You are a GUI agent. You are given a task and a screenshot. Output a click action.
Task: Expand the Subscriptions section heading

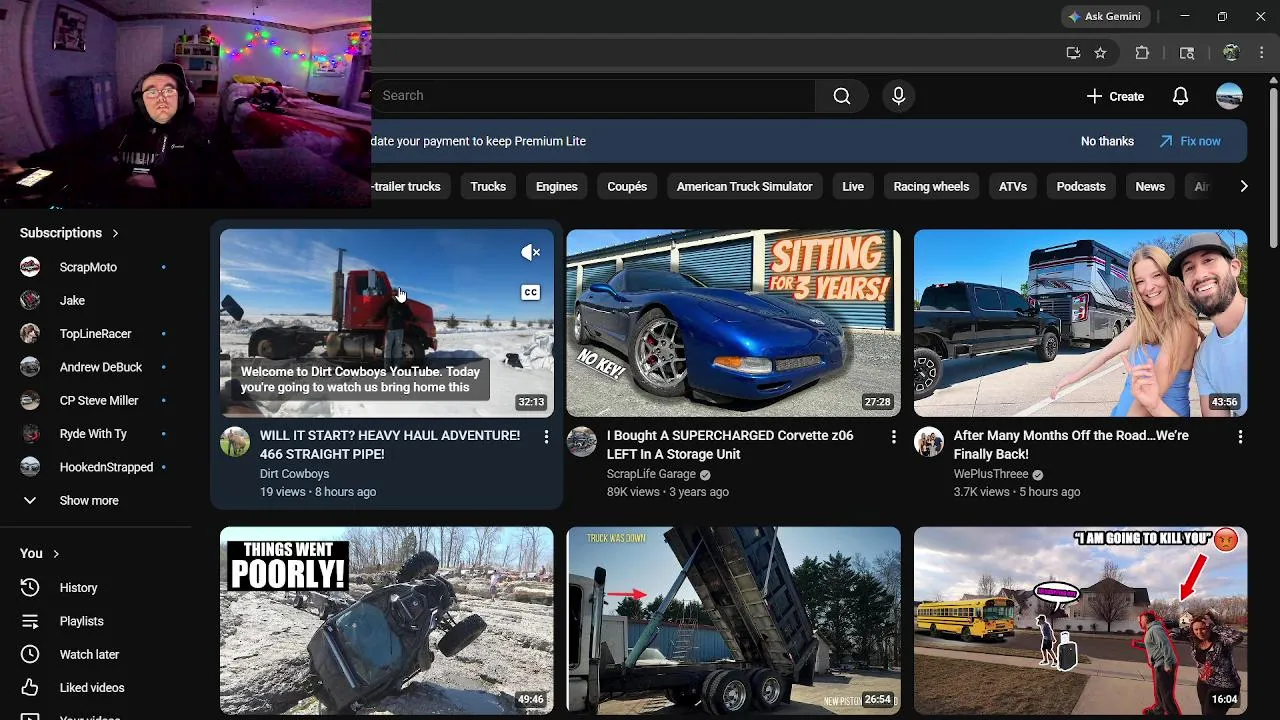[69, 233]
